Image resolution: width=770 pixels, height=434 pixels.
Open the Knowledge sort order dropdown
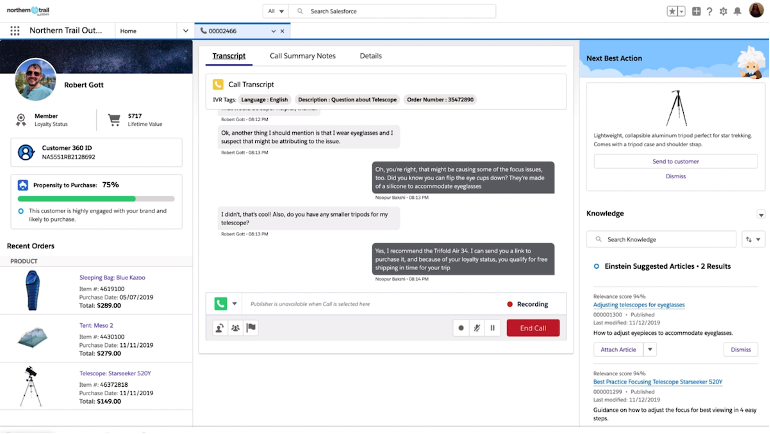[x=752, y=240]
